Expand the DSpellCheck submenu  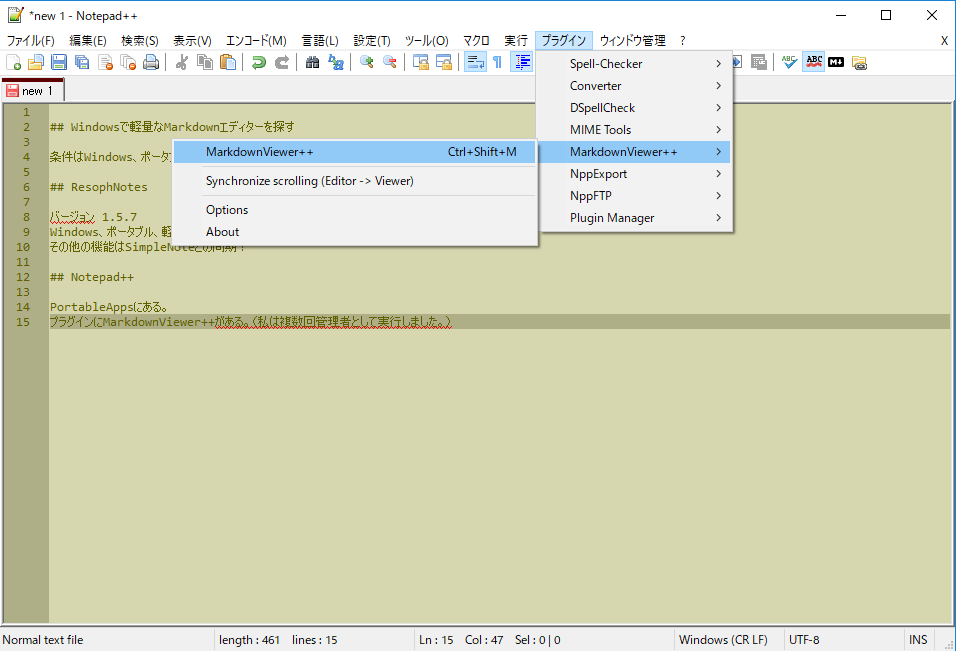tap(634, 107)
